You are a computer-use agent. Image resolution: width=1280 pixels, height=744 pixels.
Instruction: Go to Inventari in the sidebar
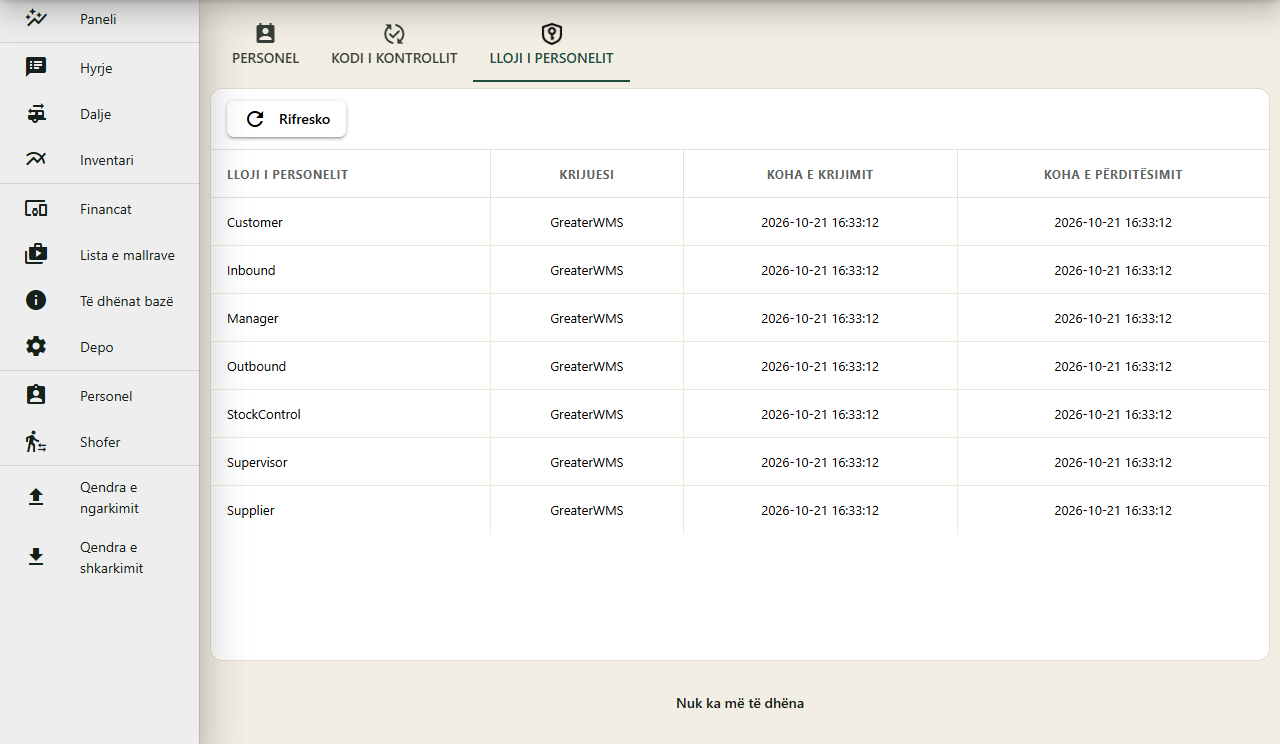tap(99, 160)
